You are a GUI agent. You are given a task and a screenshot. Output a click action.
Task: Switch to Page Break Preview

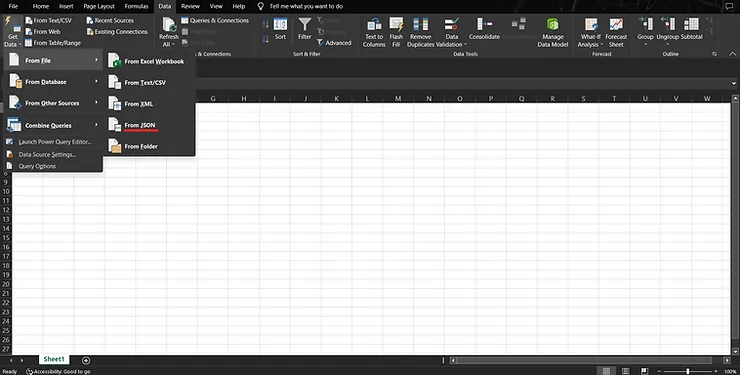coord(644,371)
